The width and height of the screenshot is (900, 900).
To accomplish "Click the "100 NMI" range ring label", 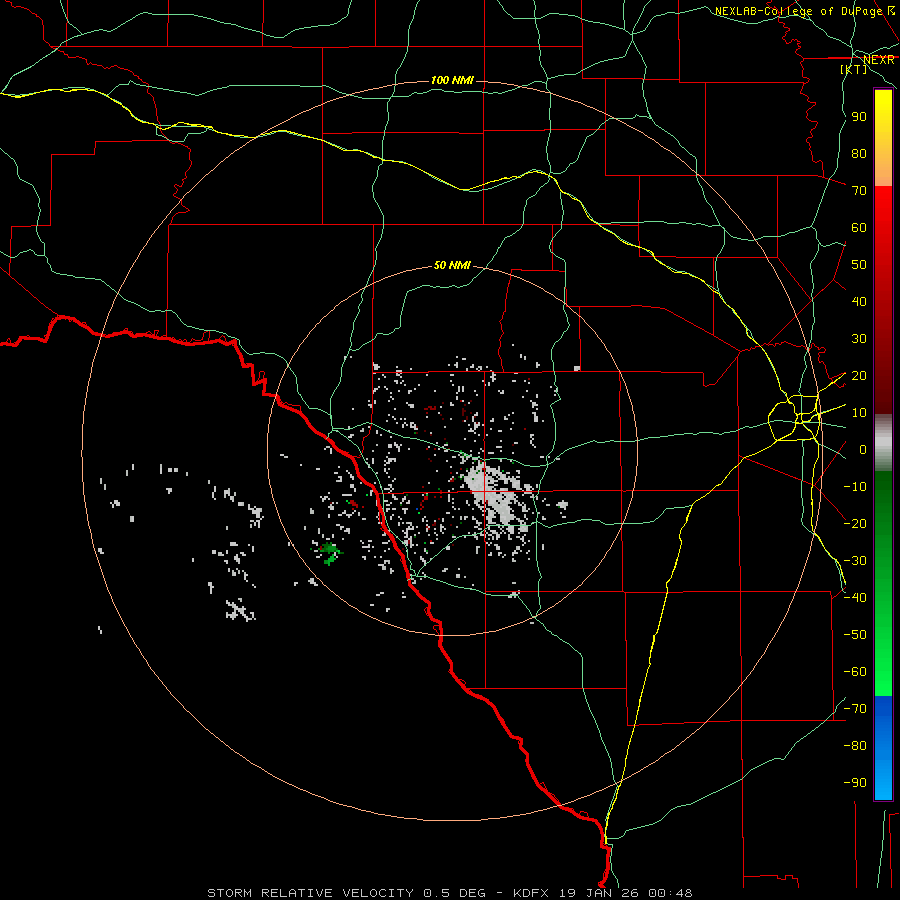I will click(x=452, y=80).
